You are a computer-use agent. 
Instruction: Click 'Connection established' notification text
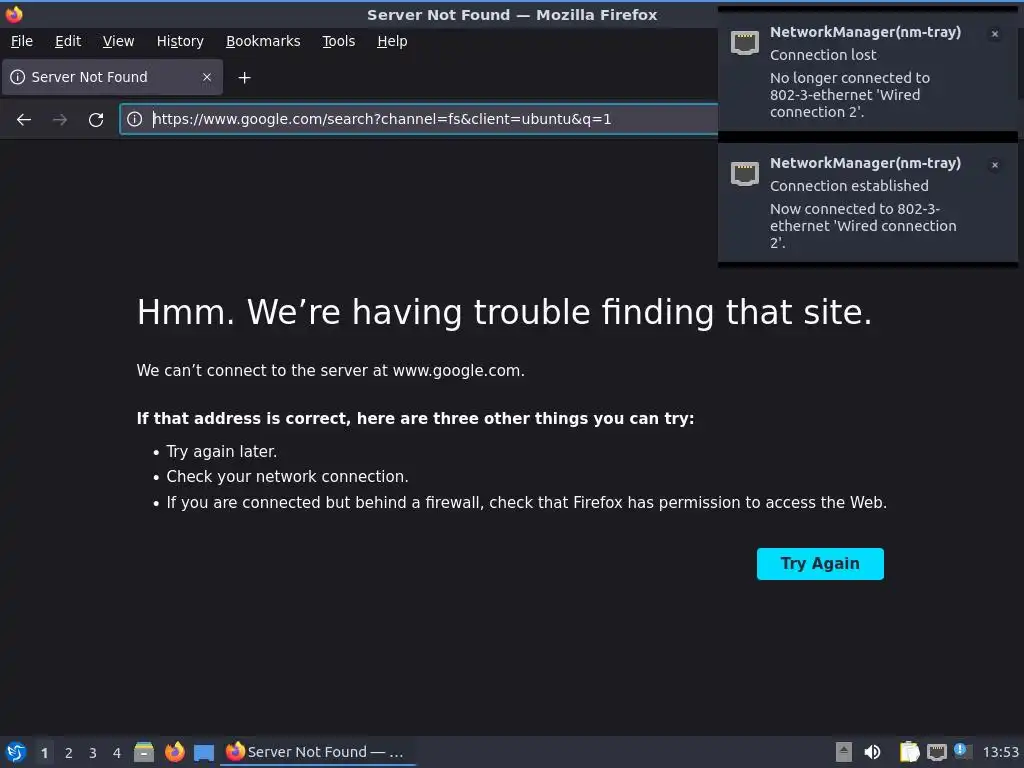coord(849,186)
